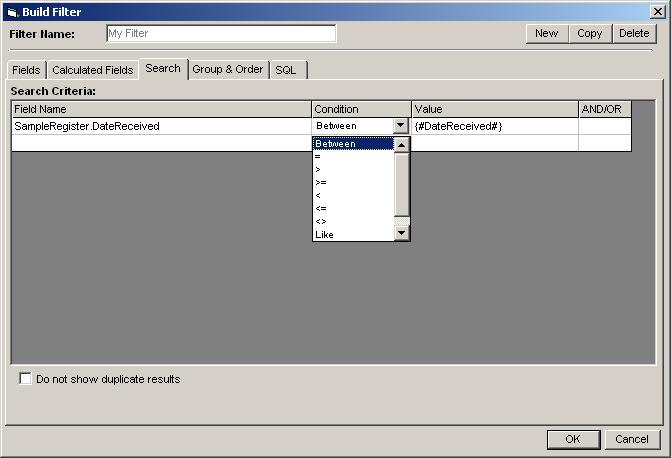Click the Filter Name input field
Image resolution: width=671 pixels, height=458 pixels.
[x=221, y=33]
